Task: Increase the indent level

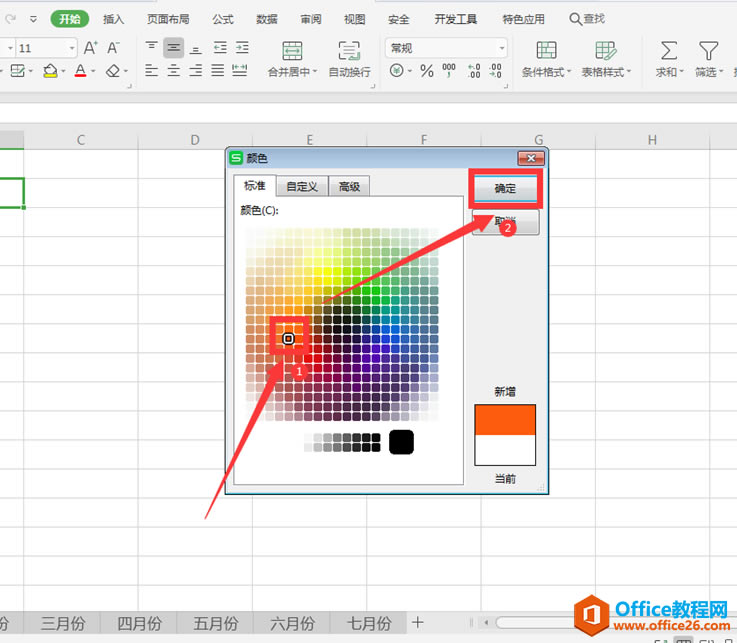Action: coord(242,47)
